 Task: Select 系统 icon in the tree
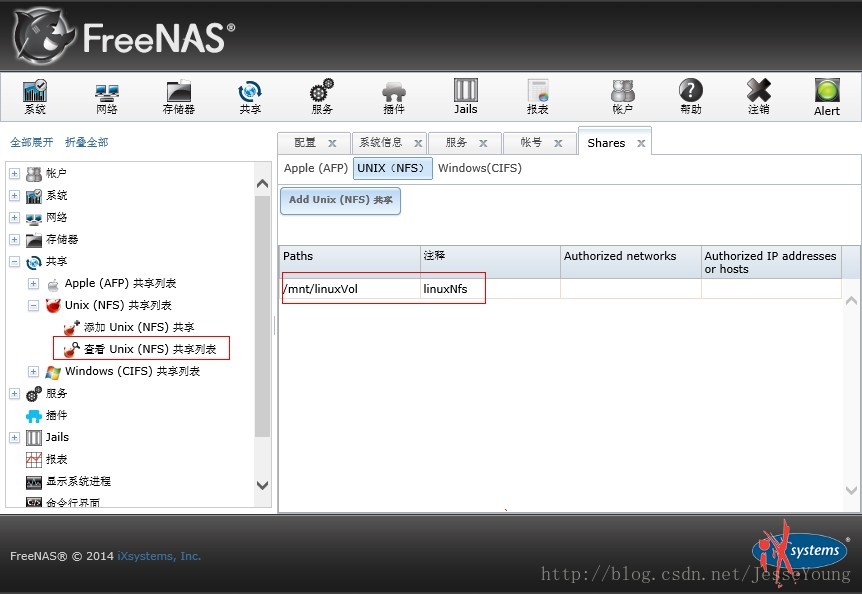click(x=34, y=196)
